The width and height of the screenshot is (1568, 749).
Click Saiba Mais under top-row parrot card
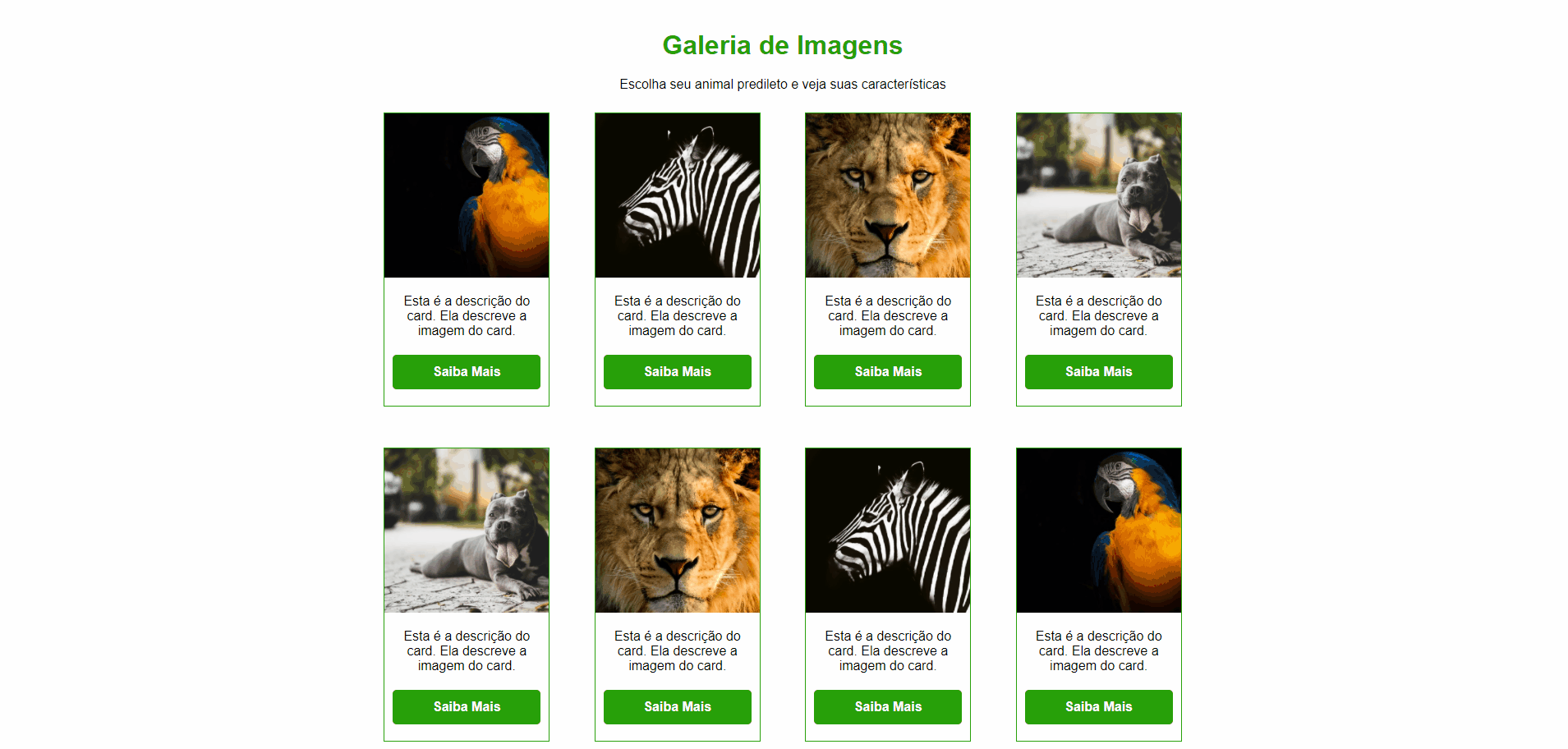(467, 372)
